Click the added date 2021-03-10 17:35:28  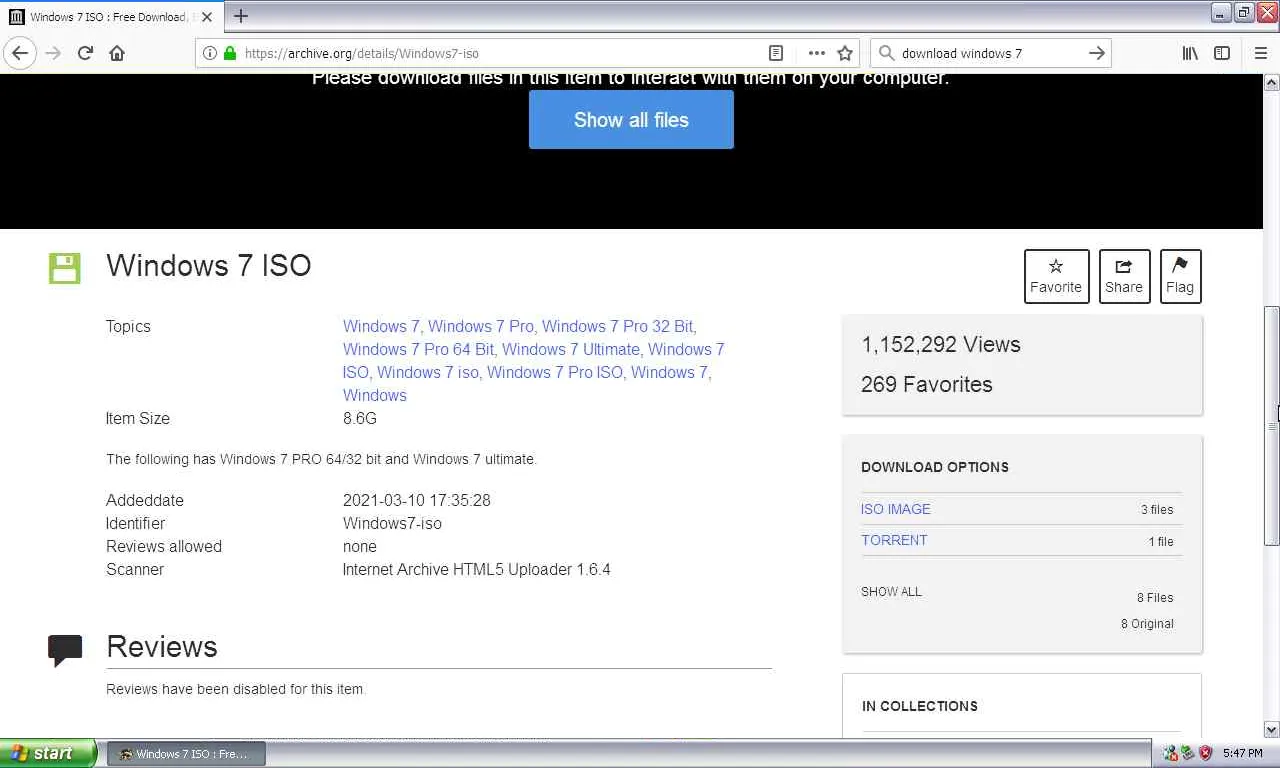tap(417, 500)
